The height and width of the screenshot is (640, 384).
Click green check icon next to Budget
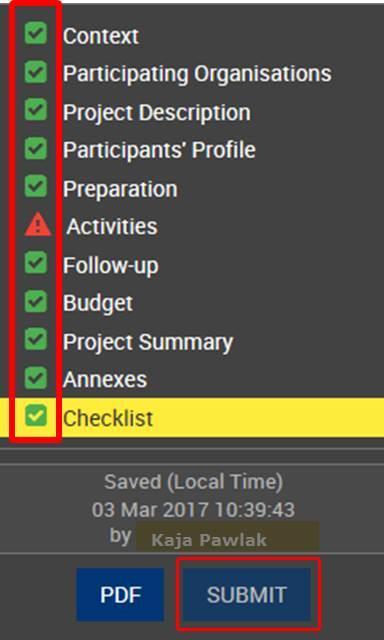coord(36,301)
